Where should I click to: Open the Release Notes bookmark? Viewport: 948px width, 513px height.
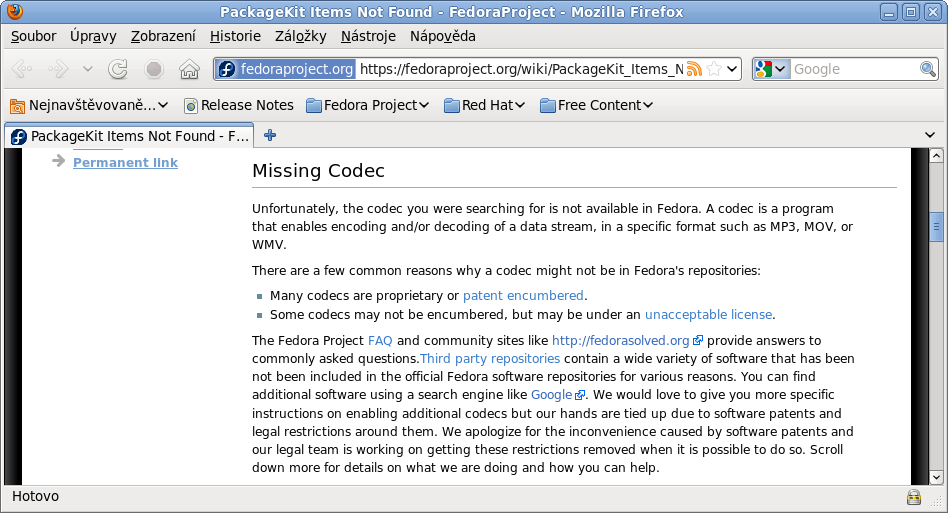[239, 105]
